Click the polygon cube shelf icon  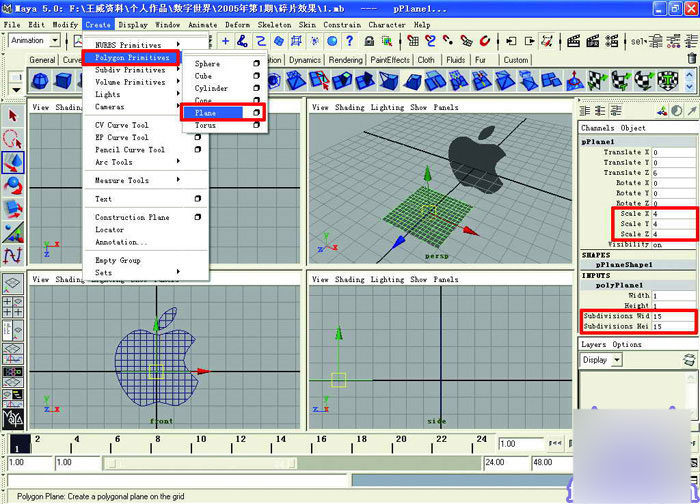(63, 81)
